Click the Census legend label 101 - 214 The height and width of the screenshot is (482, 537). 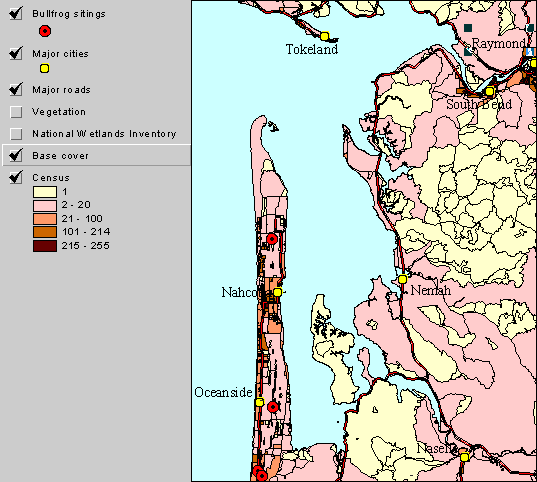coord(86,232)
